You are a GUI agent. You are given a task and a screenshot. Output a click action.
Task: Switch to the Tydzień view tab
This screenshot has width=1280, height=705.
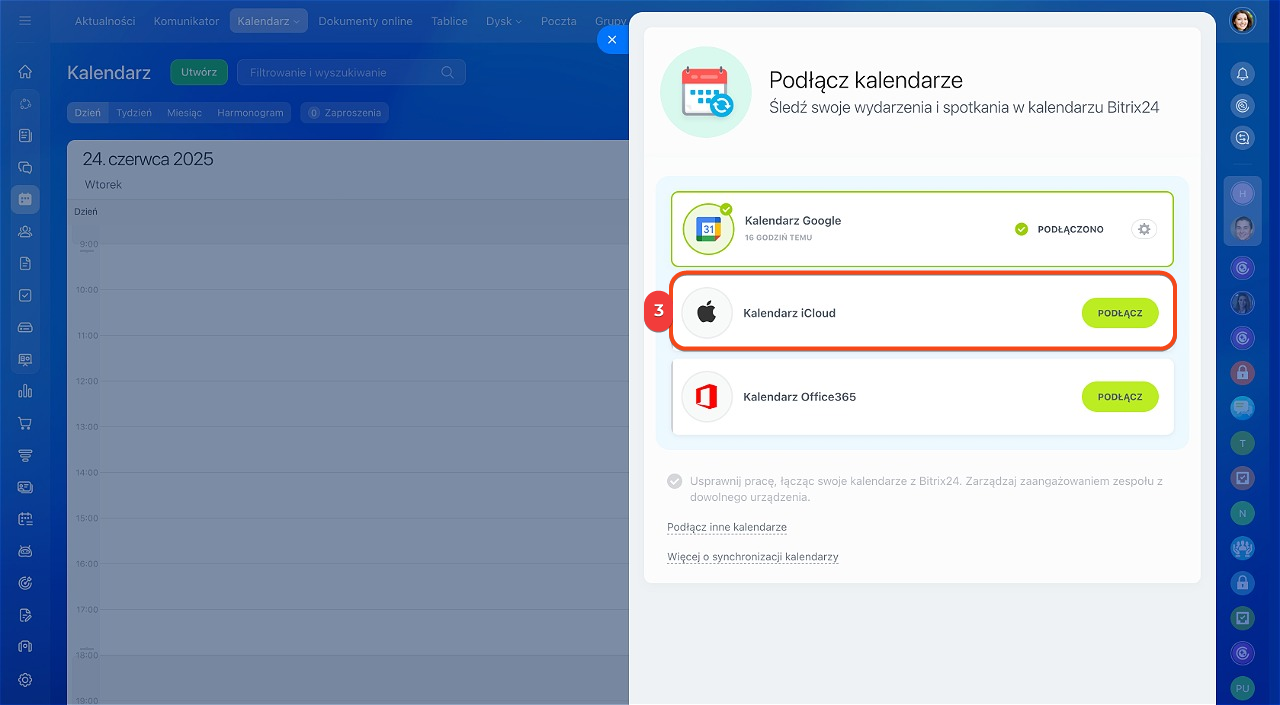pyautogui.click(x=134, y=113)
